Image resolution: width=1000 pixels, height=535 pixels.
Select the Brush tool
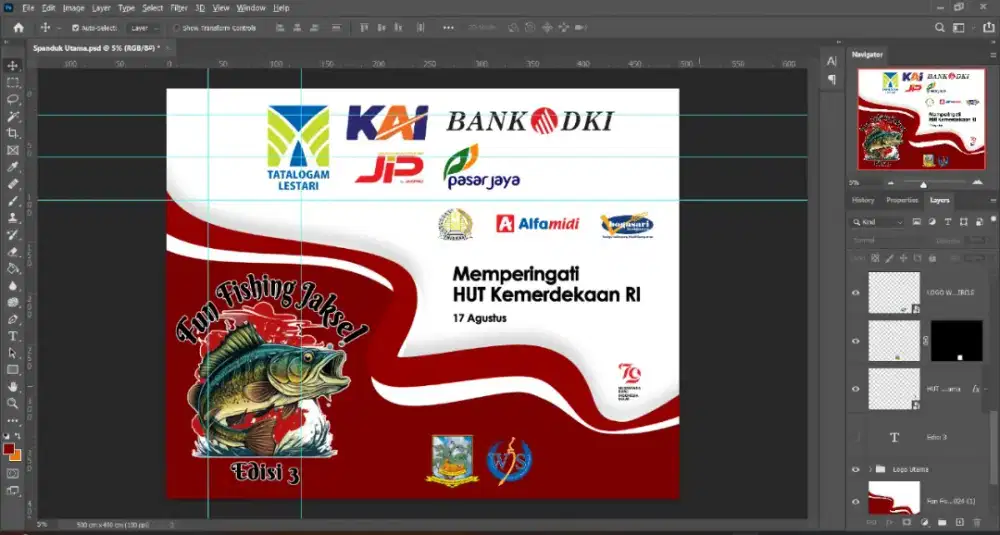click(x=12, y=201)
